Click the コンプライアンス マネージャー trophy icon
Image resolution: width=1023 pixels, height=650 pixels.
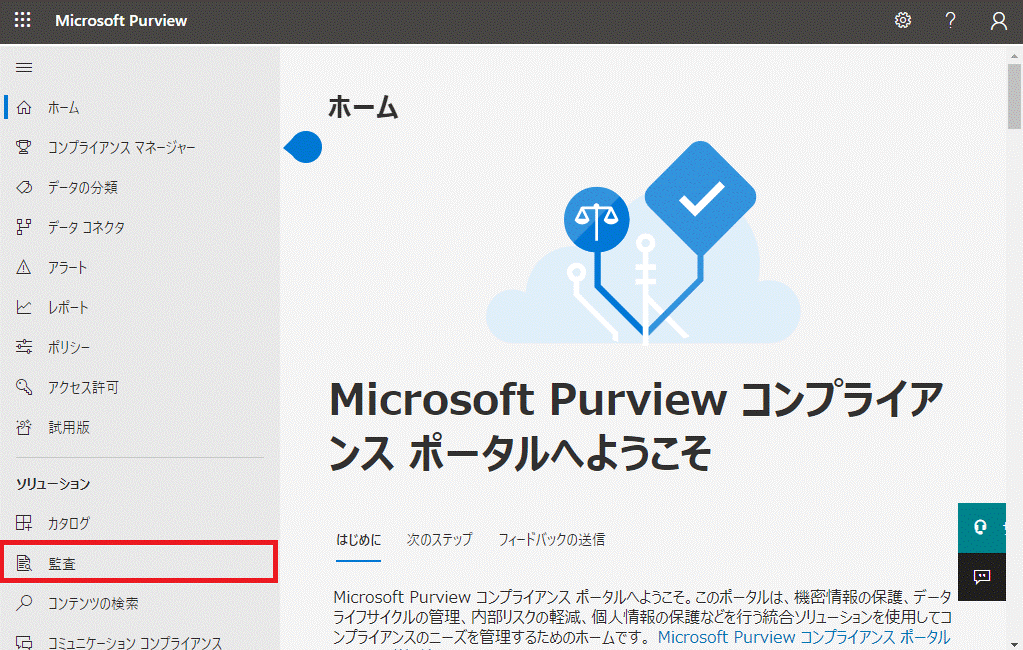pyautogui.click(x=24, y=147)
